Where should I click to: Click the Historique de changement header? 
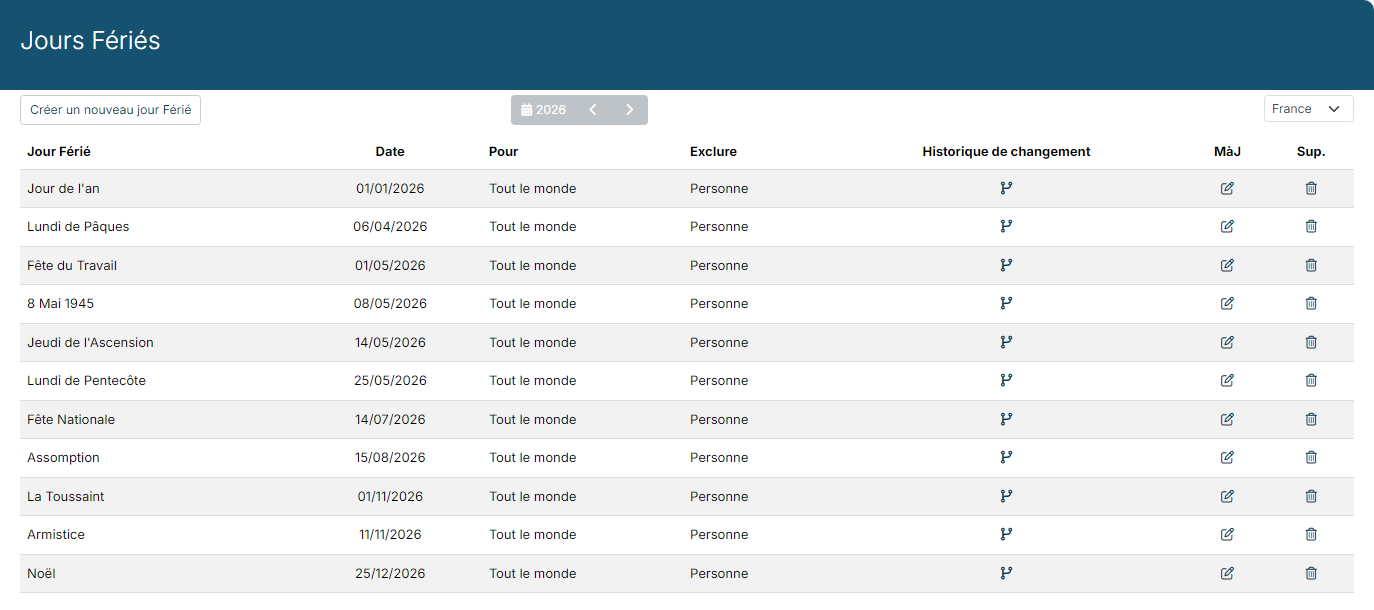coord(1006,152)
